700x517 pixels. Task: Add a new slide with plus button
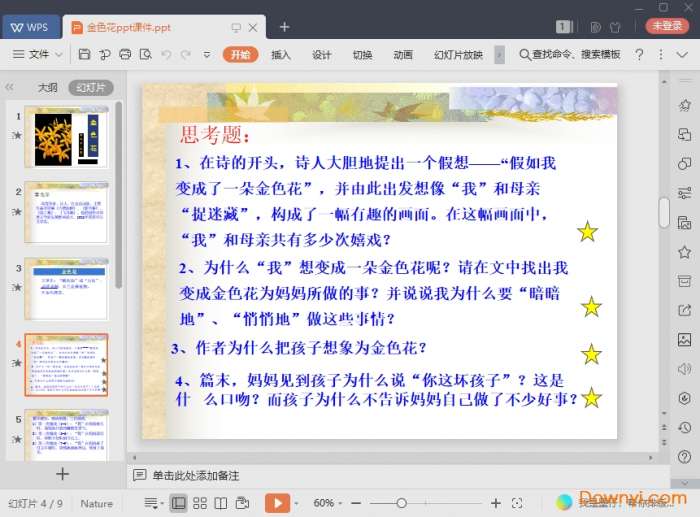point(62,474)
